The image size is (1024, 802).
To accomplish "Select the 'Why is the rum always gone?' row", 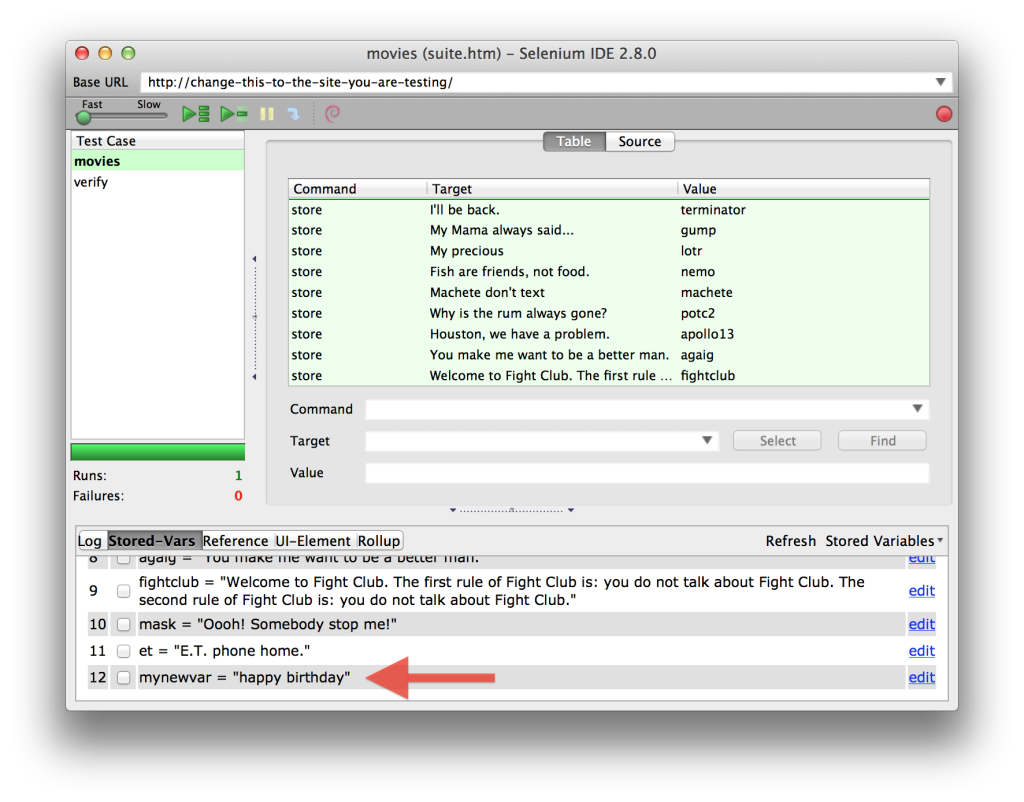I will click(x=609, y=313).
